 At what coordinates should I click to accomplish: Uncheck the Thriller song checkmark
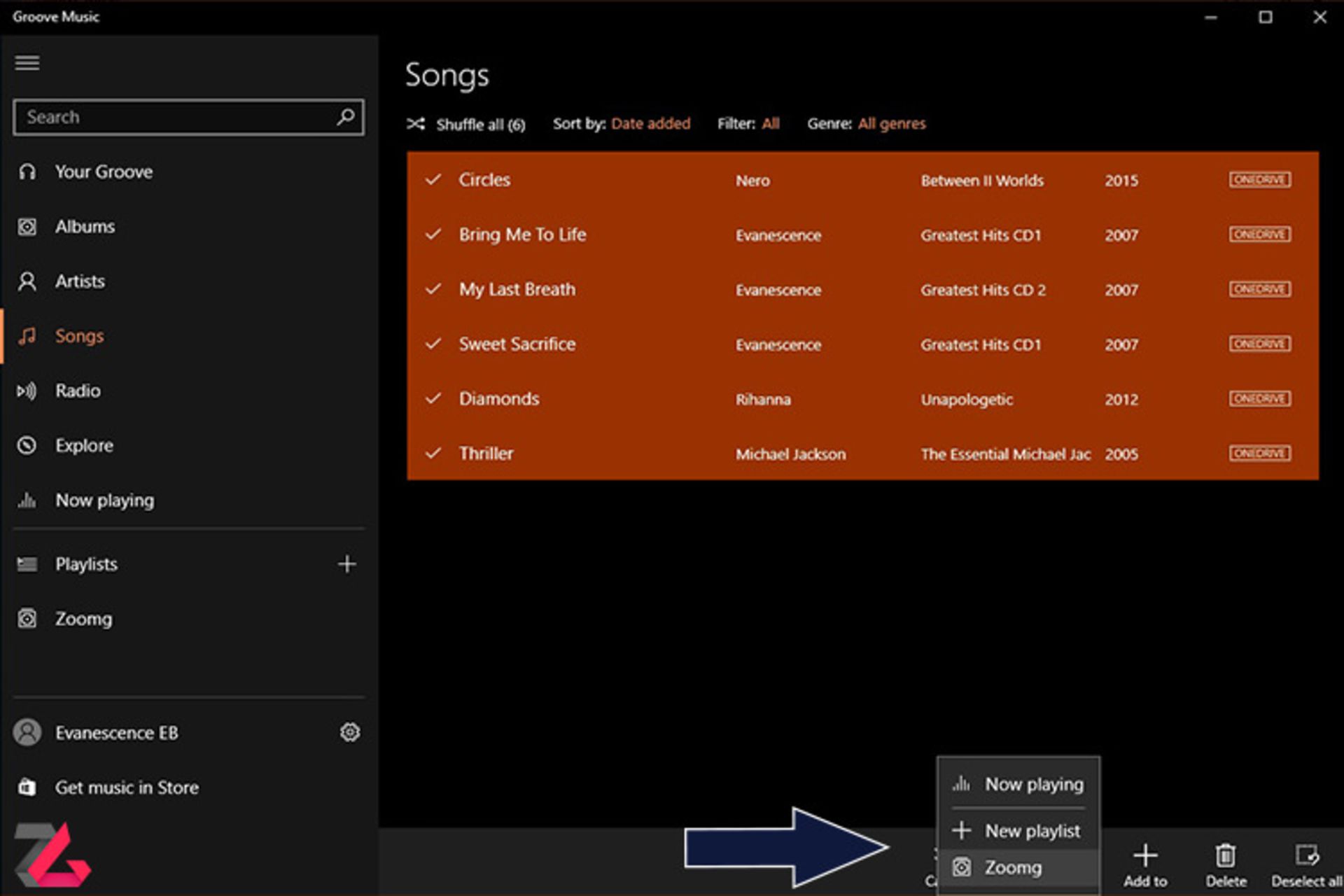click(433, 454)
